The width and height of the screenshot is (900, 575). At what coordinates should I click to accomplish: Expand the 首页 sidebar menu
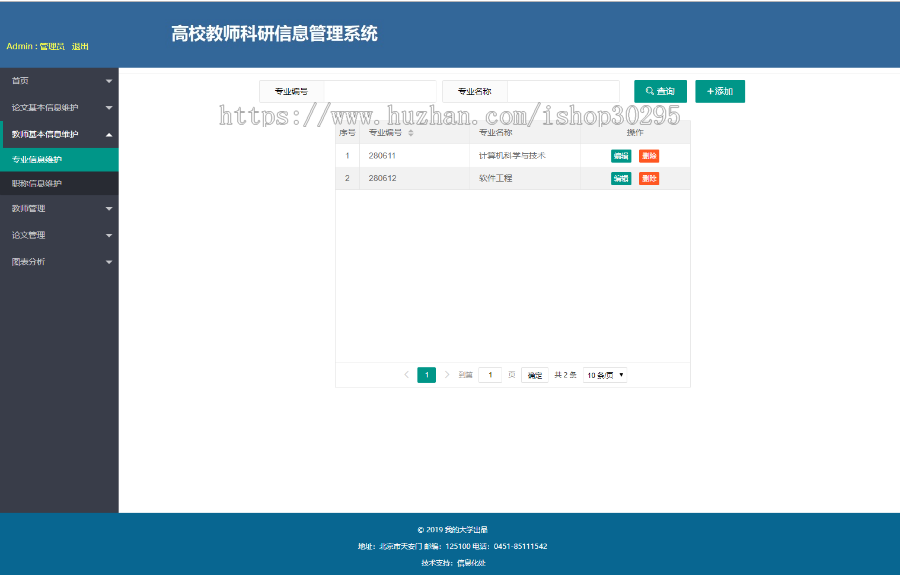click(59, 81)
